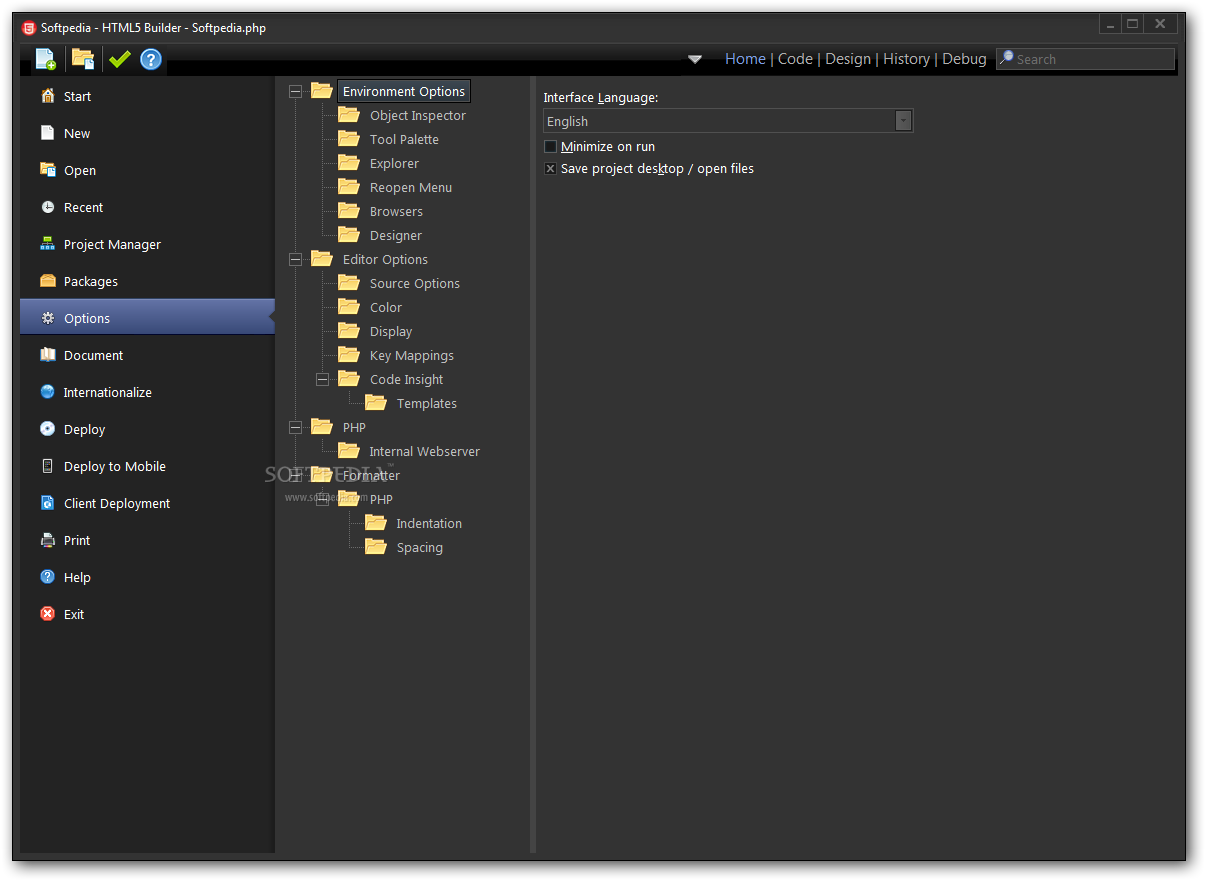This screenshot has height=881, width=1206.
Task: Click the new file toolbar icon
Action: tap(46, 59)
